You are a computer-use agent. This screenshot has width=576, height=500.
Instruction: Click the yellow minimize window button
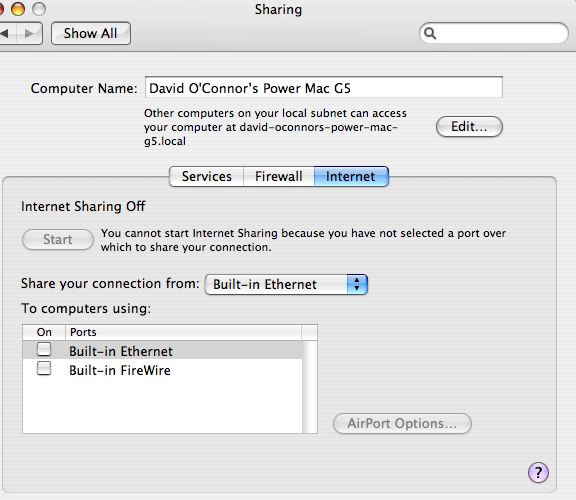point(18,9)
